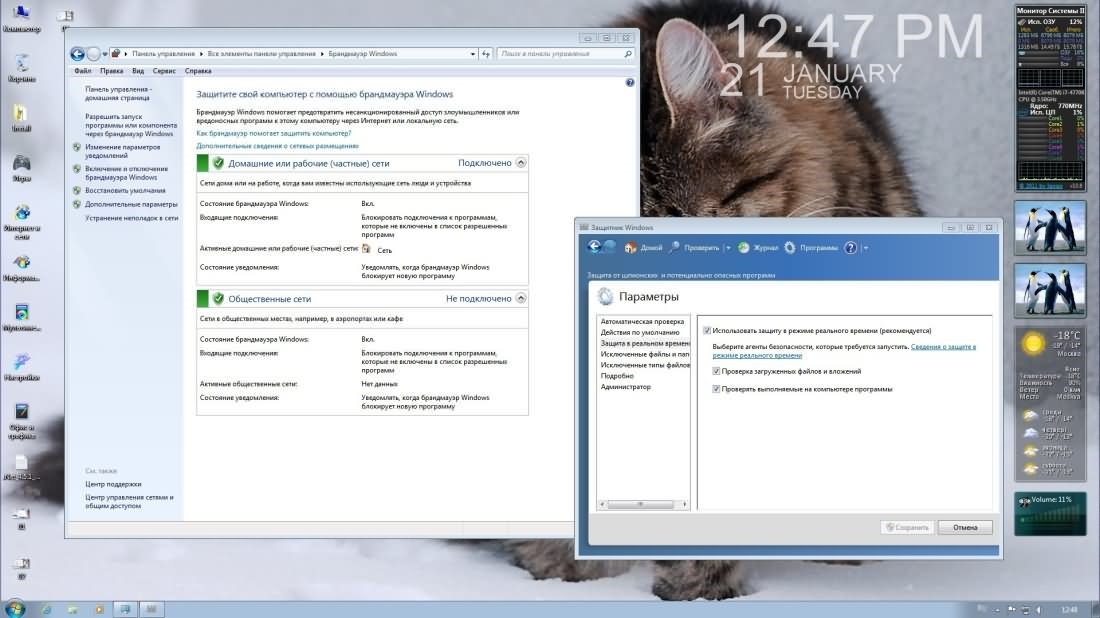The image size is (1100, 618).
Task: Click the Сохранить button
Action: point(908,528)
